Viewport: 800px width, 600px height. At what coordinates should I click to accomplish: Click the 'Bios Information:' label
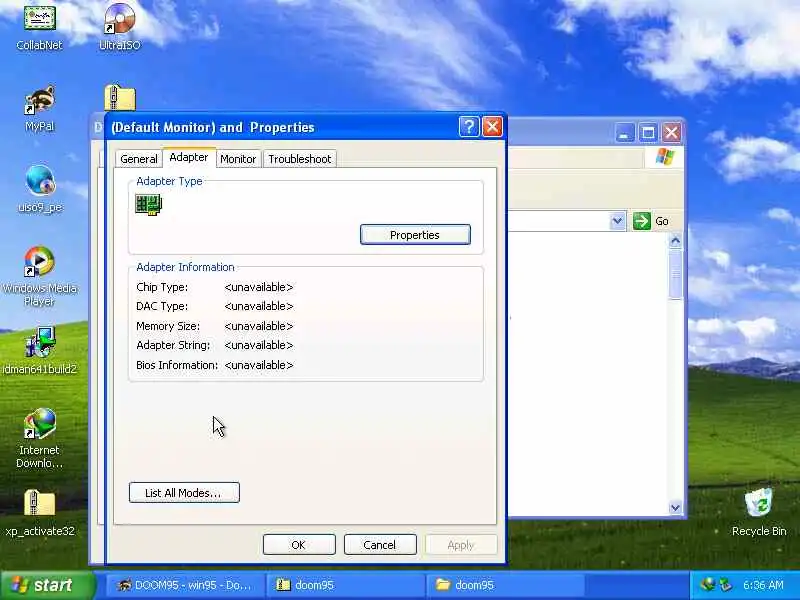(x=177, y=365)
